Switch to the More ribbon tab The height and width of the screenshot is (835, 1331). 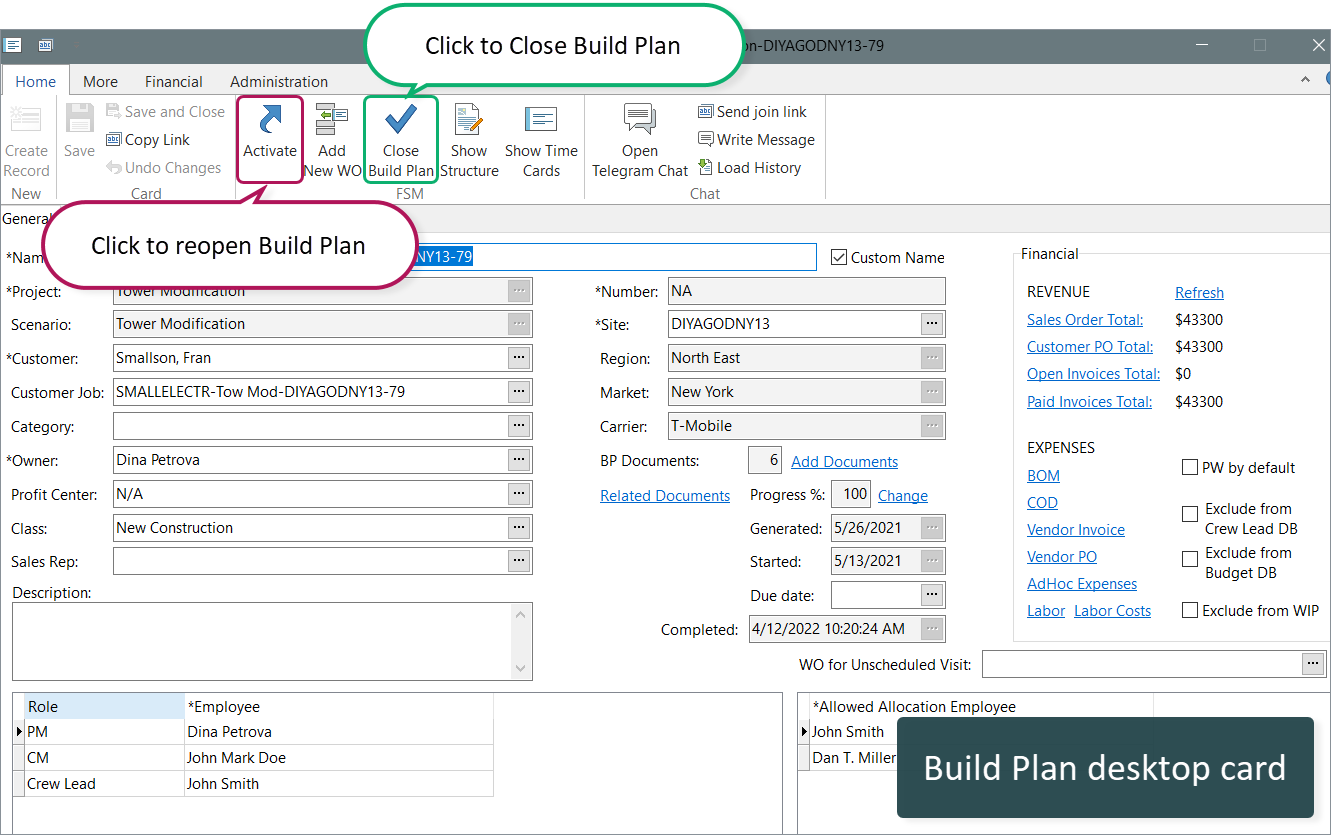pyautogui.click(x=100, y=82)
